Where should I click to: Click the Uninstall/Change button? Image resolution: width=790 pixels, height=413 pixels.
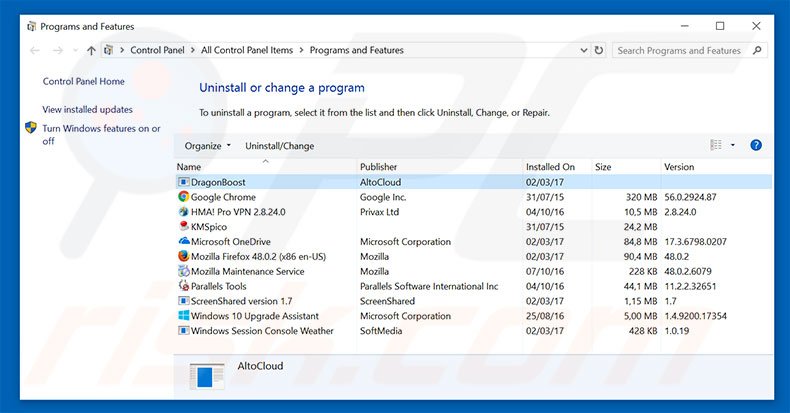[280, 146]
